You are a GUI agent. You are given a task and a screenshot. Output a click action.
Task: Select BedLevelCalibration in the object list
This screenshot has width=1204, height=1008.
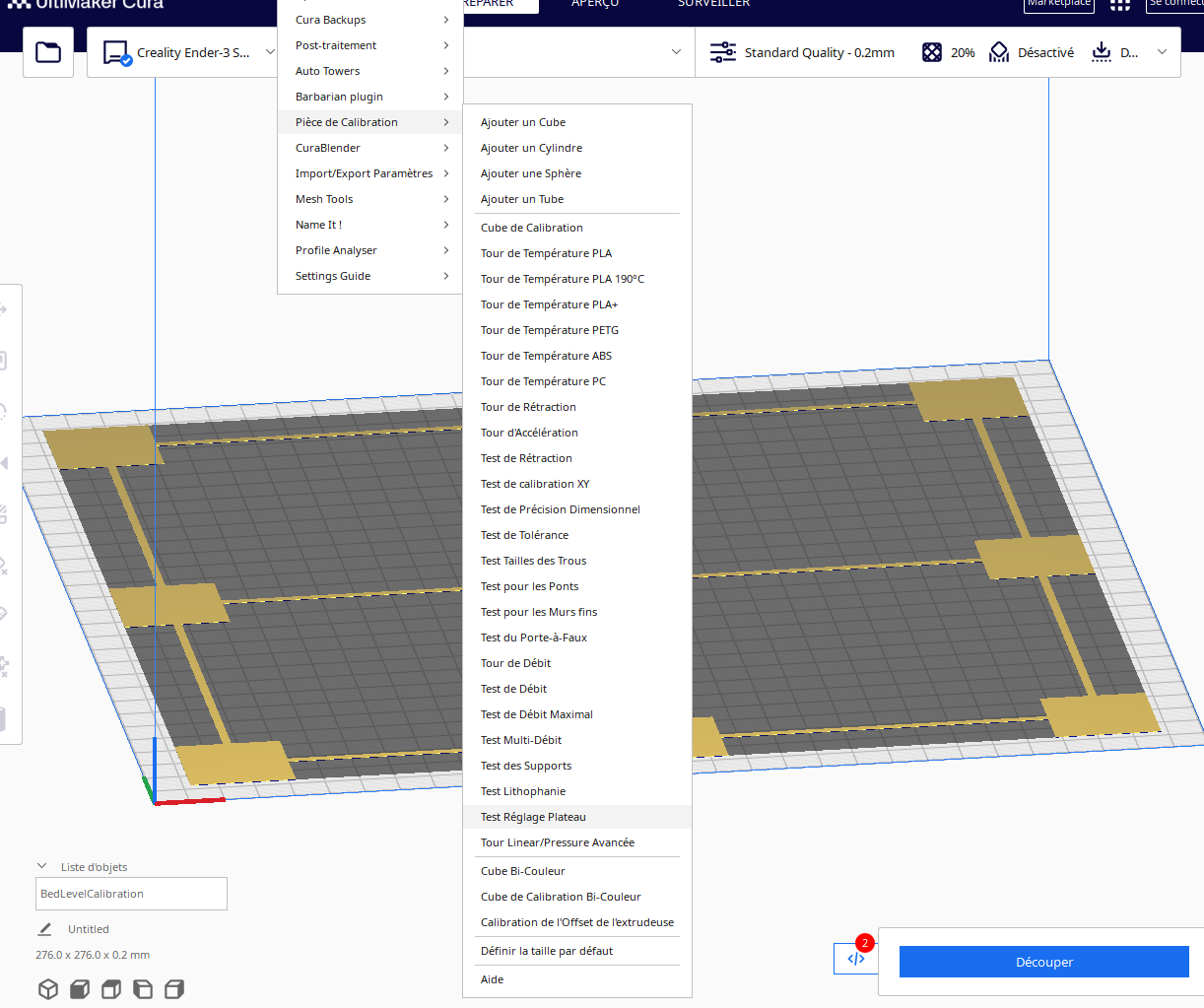[x=131, y=894]
